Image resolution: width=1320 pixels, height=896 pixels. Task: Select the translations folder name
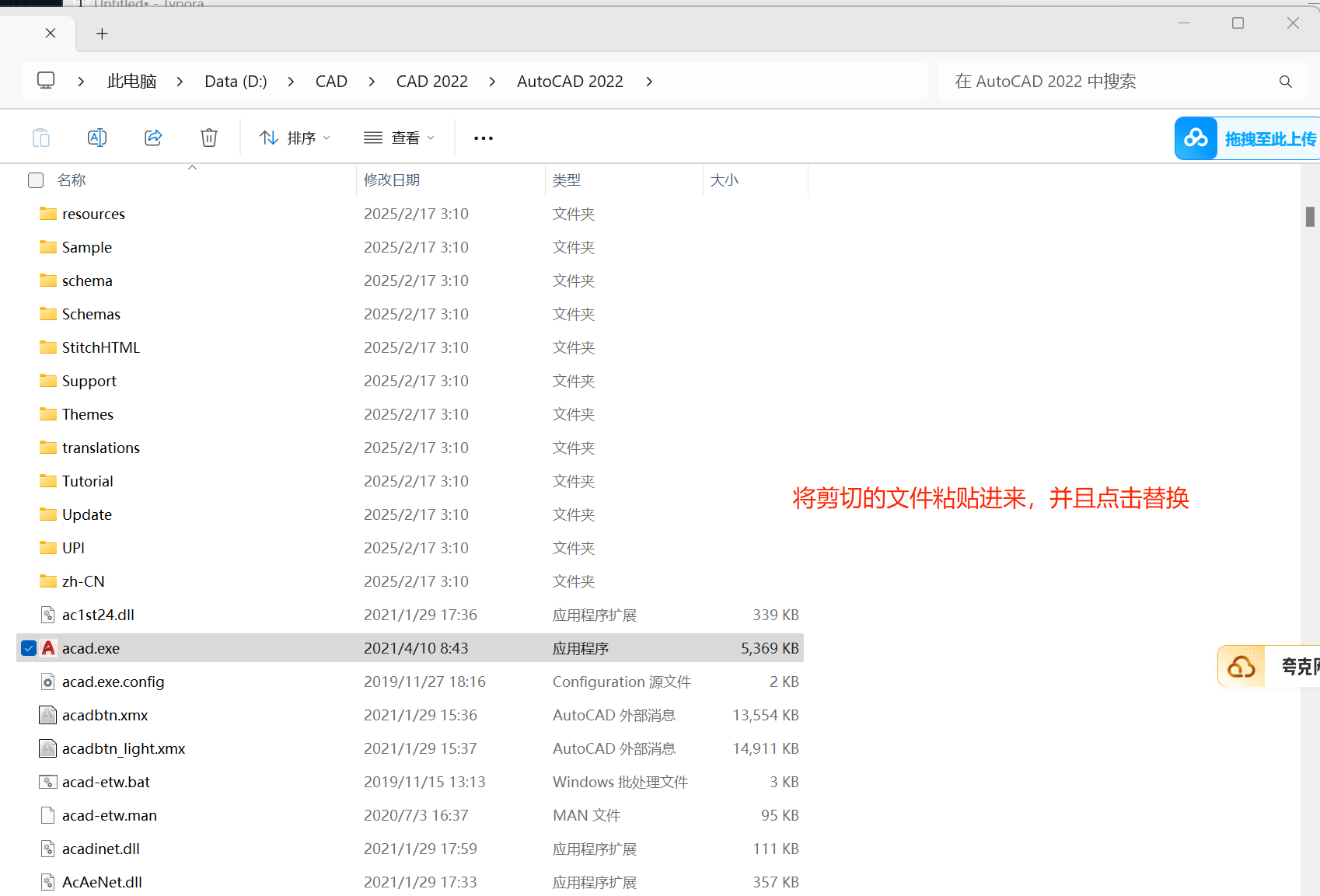tap(101, 448)
